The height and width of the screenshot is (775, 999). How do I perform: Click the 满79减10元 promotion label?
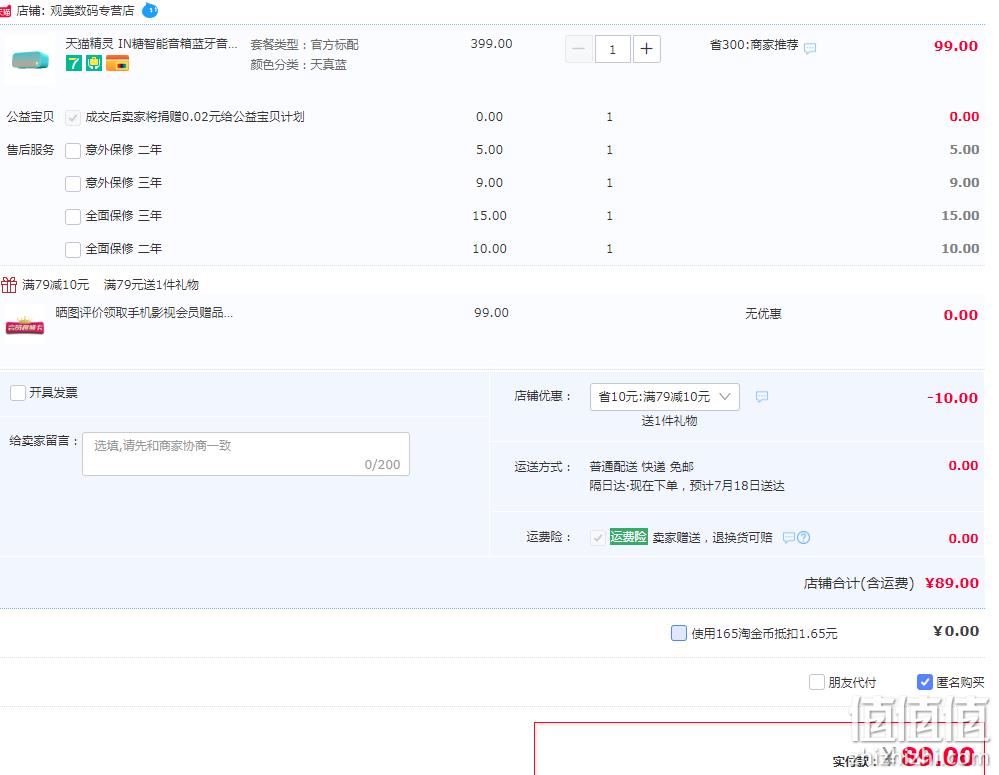pyautogui.click(x=55, y=285)
